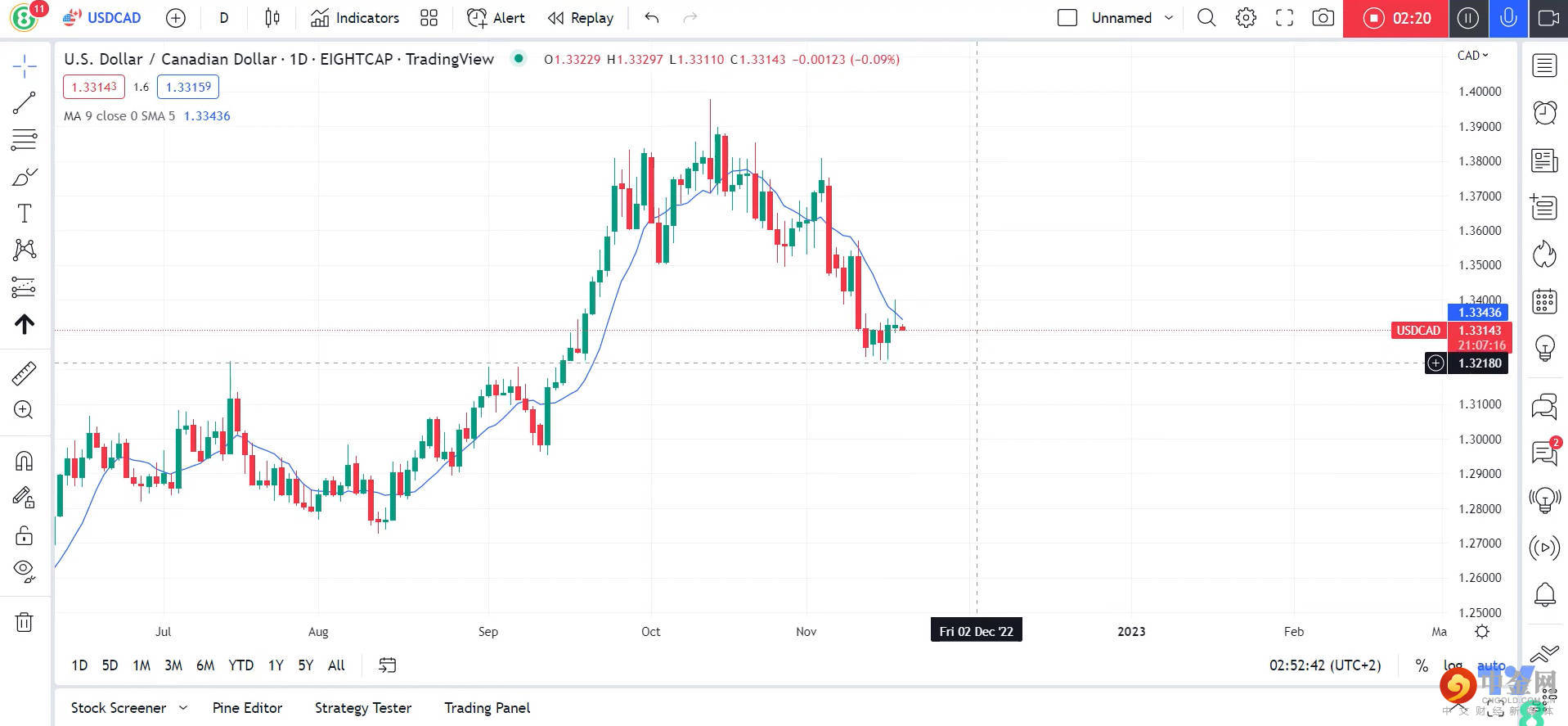Image resolution: width=1568 pixels, height=726 pixels.
Task: Click the Indicators button
Action: (x=355, y=18)
